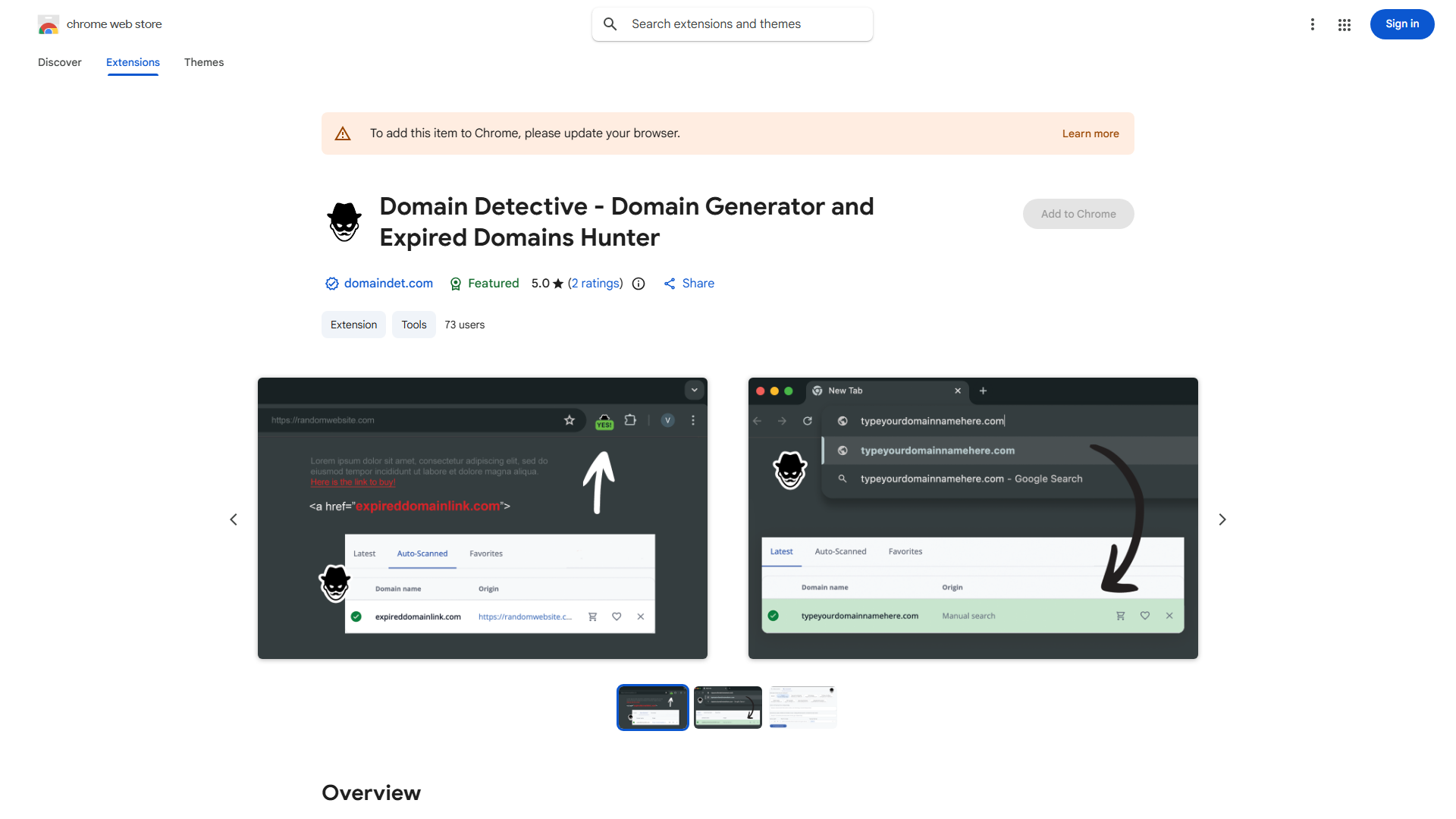Screen dimensions: 1456x819
Task: Select the Tools category chip
Action: 413,324
